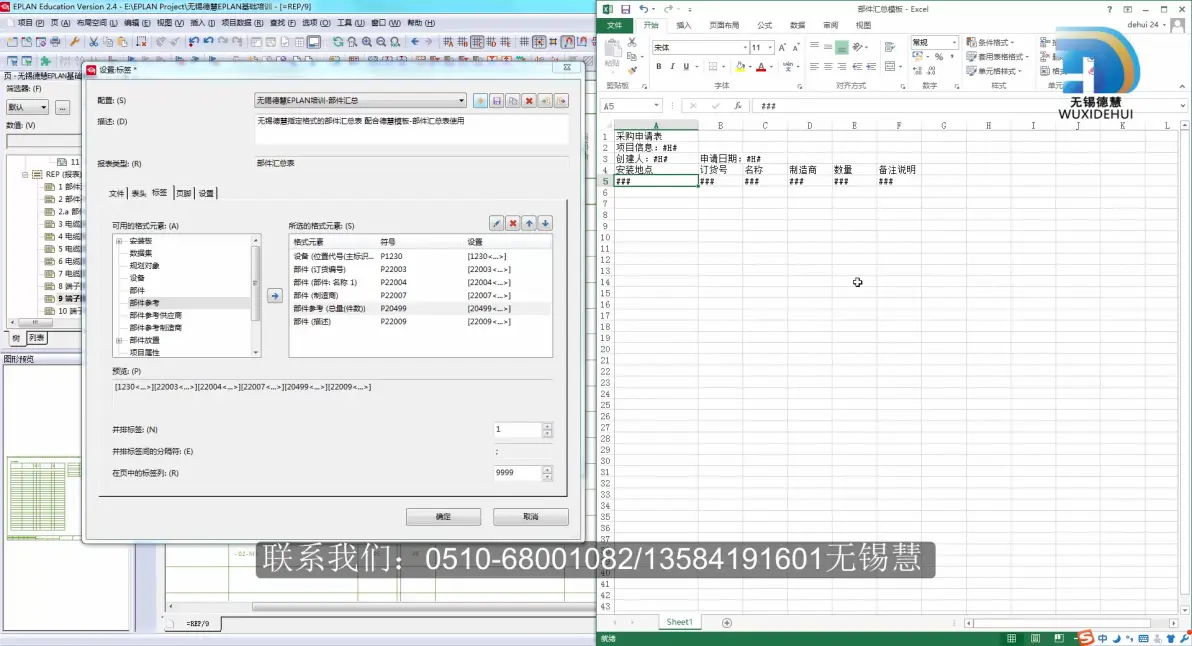Open the 默认 filter dropdown in the EPLAN navigator
Screen dimensions: 1192x646
pos(27,107)
